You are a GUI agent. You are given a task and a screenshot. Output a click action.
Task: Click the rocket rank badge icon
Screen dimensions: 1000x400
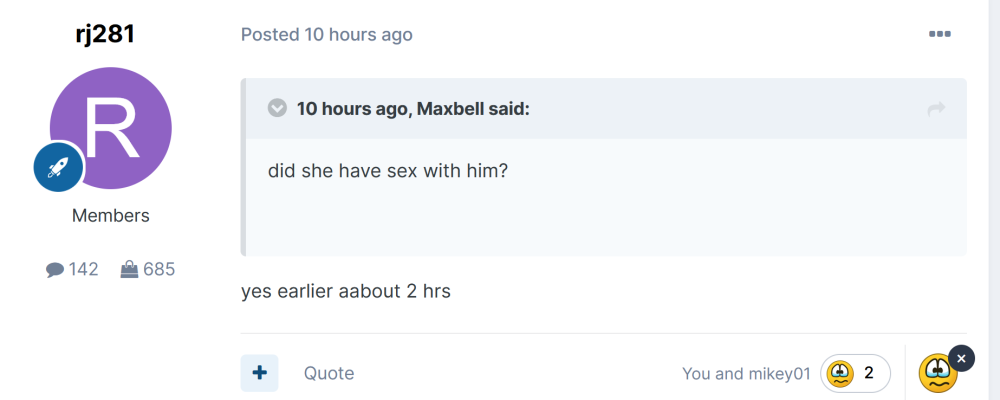pos(59,166)
